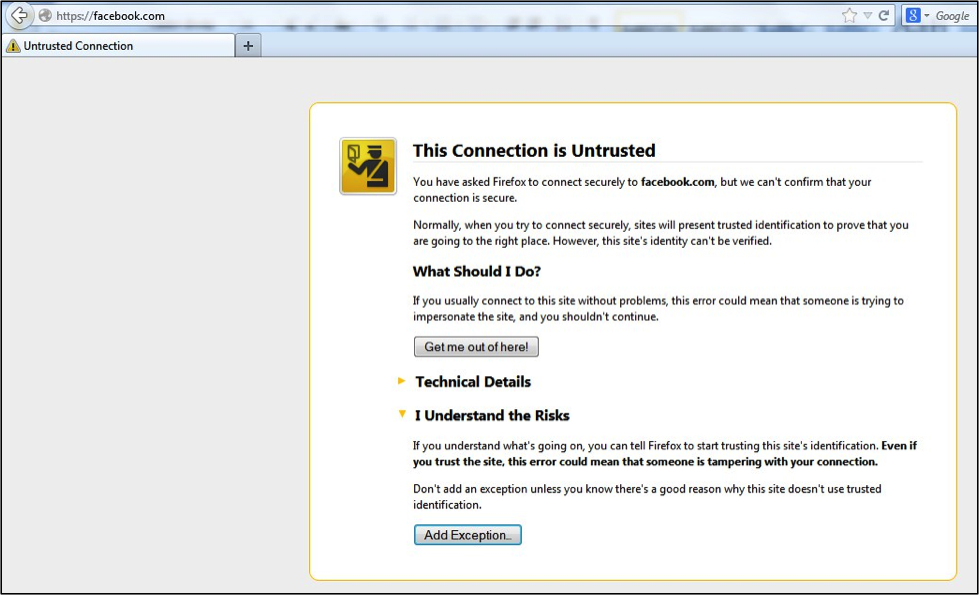
Task: Open the URL history dropdown arrow
Action: coord(867,16)
